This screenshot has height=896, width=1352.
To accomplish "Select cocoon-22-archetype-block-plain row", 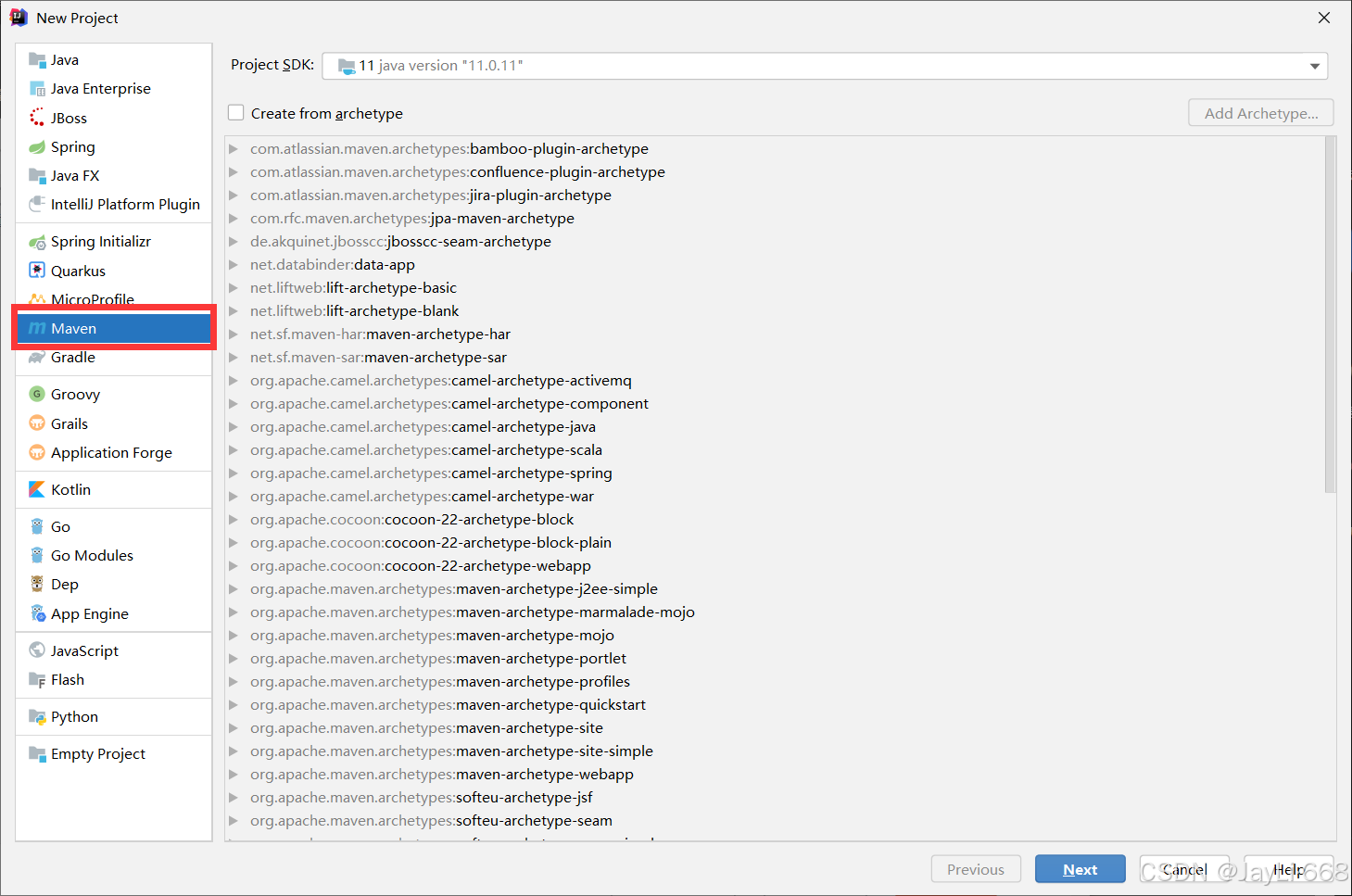I will coord(431,543).
